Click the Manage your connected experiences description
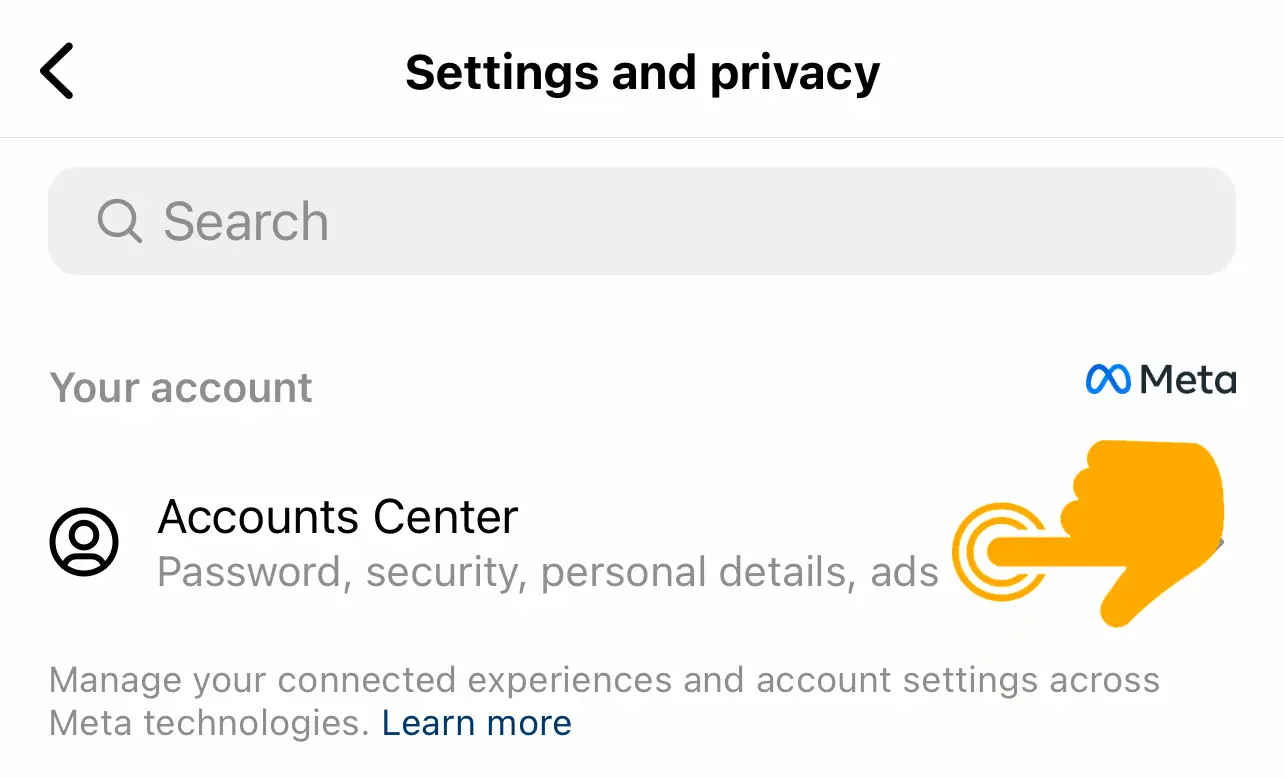1284x778 pixels. point(604,702)
